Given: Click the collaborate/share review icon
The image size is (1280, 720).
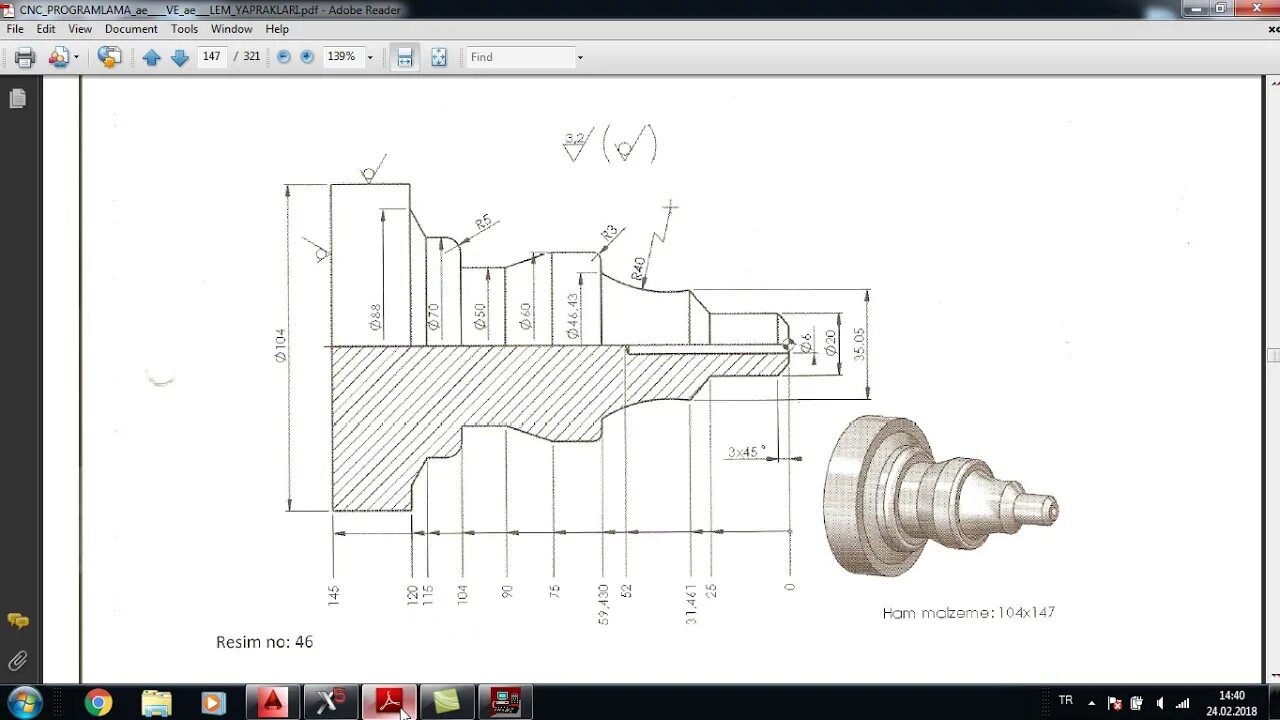Looking at the screenshot, I should (x=58, y=57).
